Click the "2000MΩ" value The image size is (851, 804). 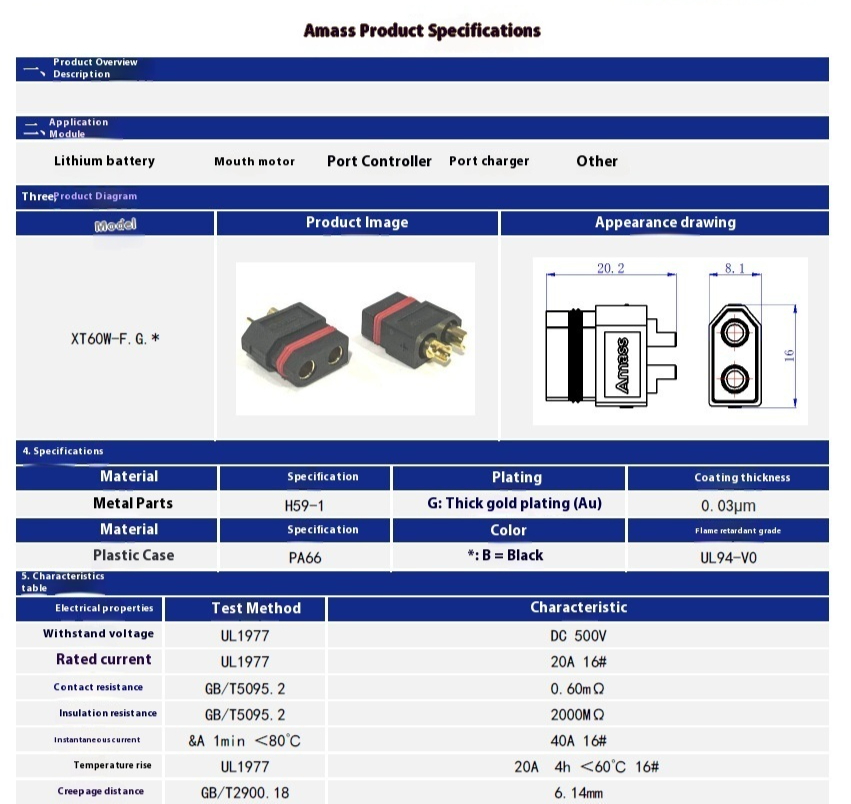(577, 714)
